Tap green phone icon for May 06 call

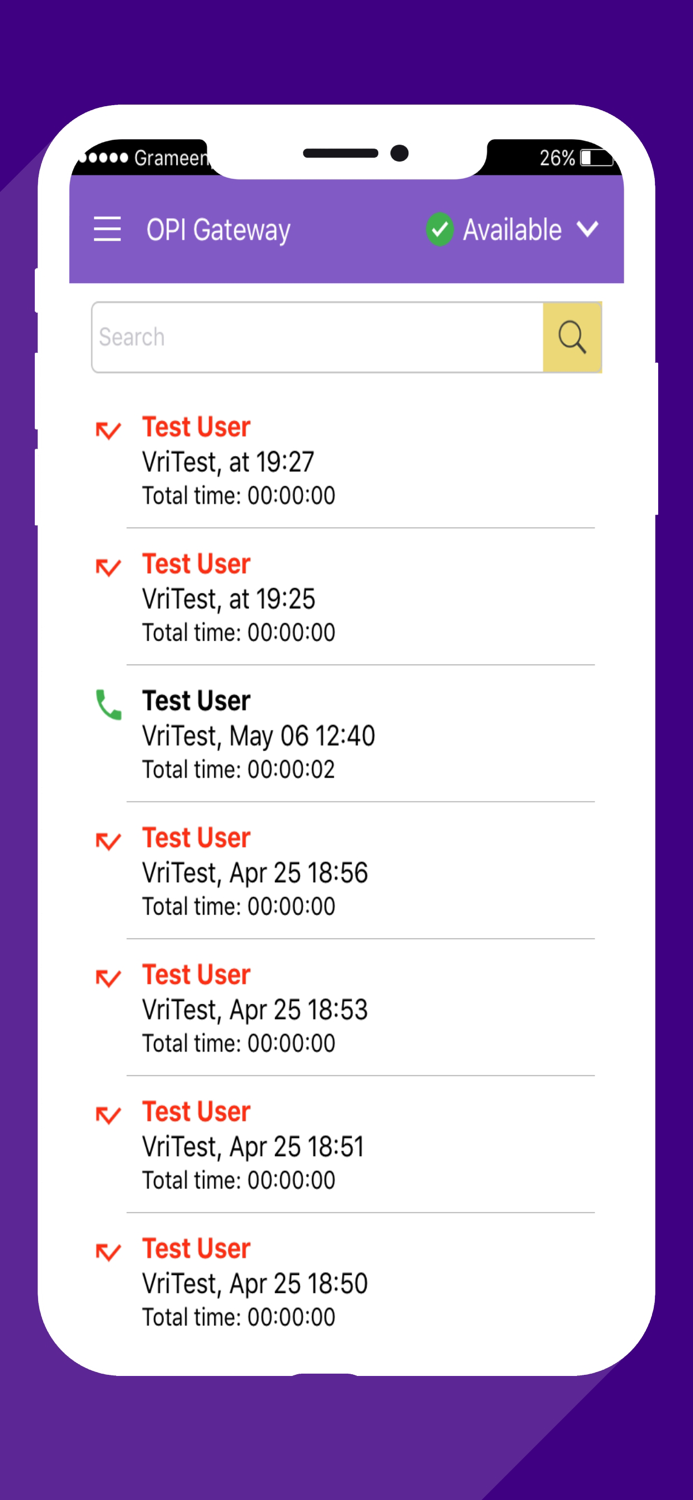pyautogui.click(x=108, y=706)
